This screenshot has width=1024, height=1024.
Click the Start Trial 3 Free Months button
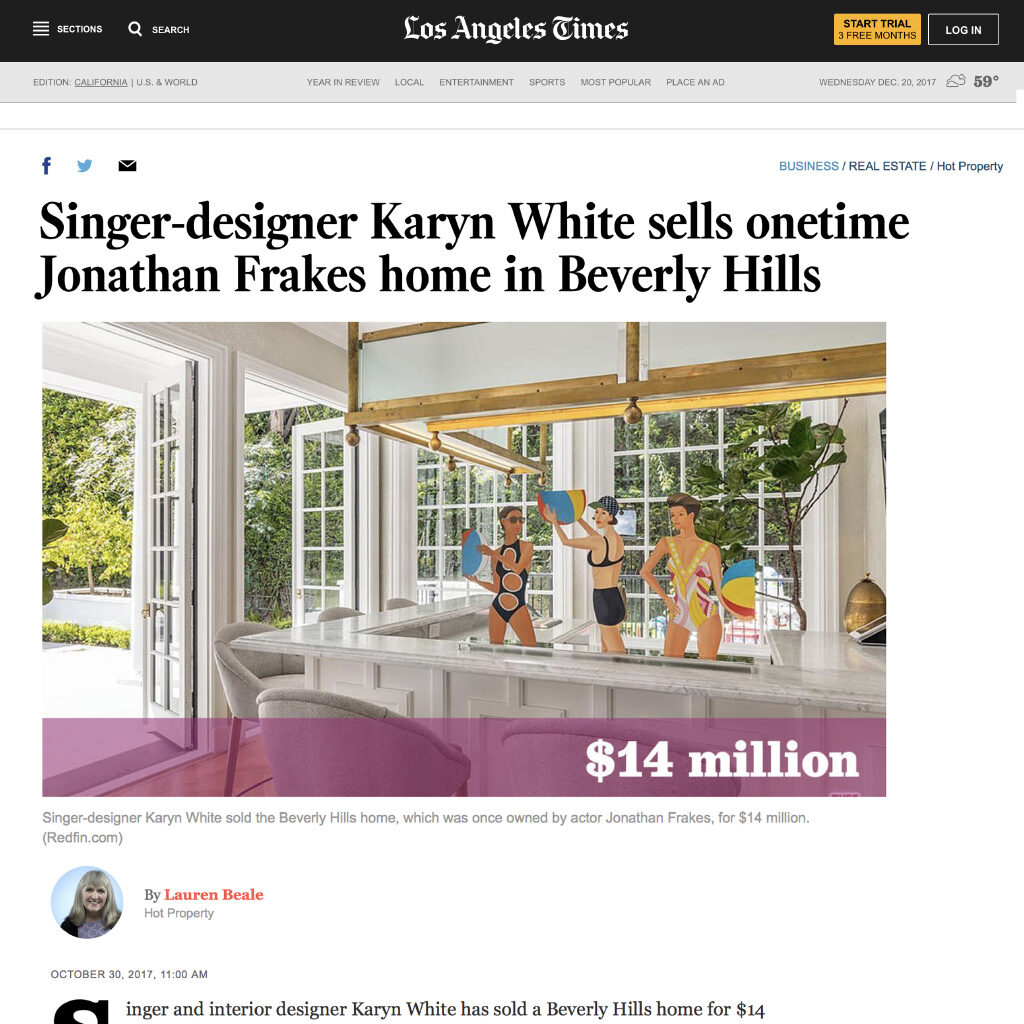(877, 29)
